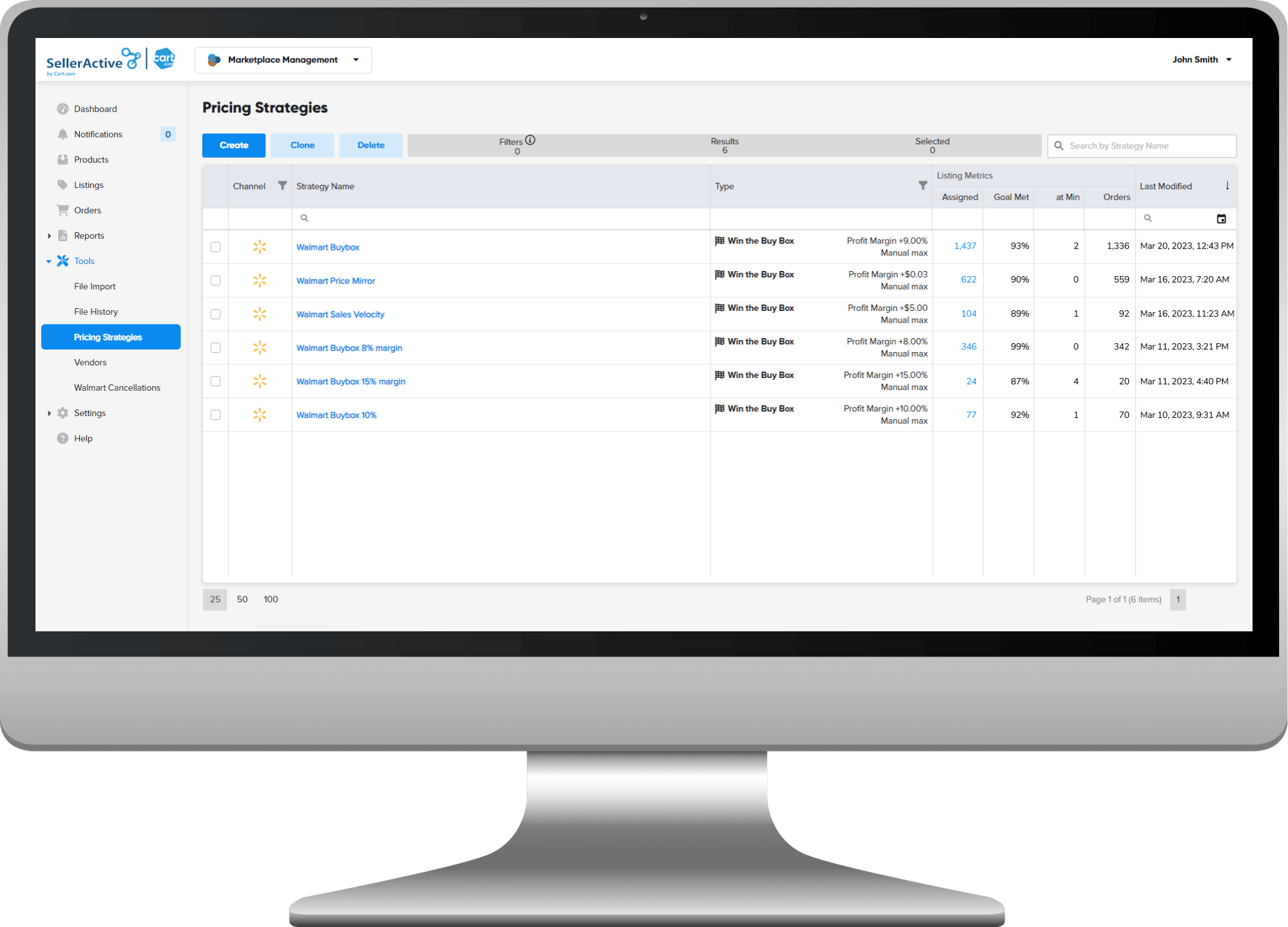Screen dimensions: 1288x927
Task: Open the Walmart Buybox 15% margin link
Action: pos(351,381)
